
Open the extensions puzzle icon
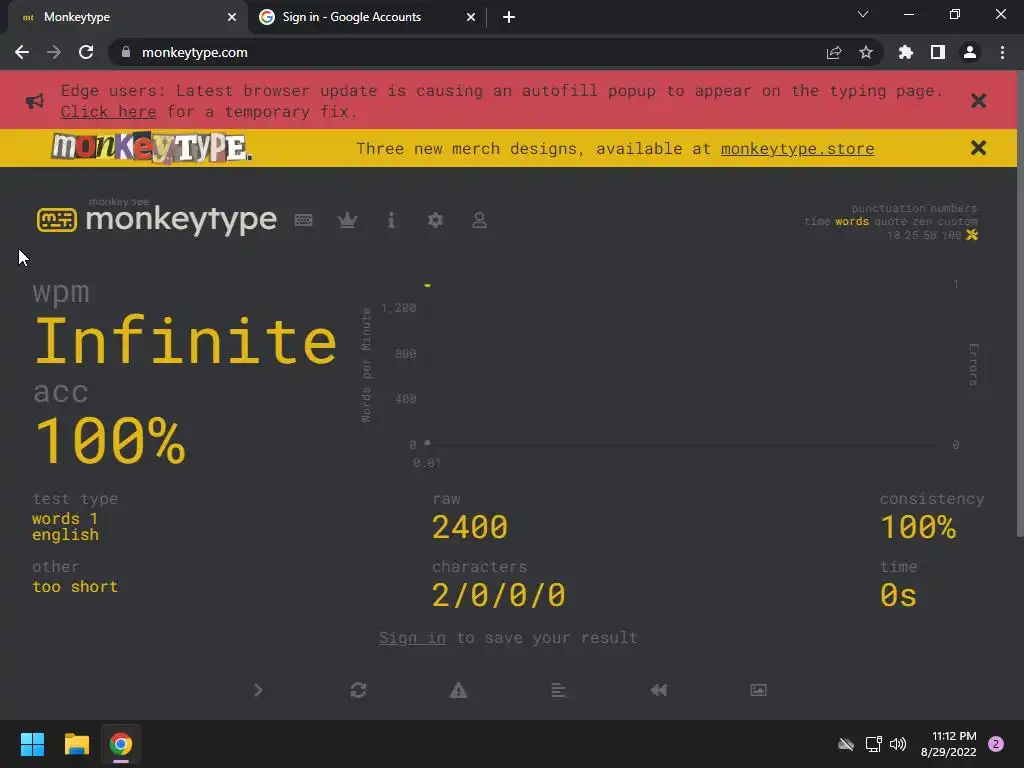906,52
